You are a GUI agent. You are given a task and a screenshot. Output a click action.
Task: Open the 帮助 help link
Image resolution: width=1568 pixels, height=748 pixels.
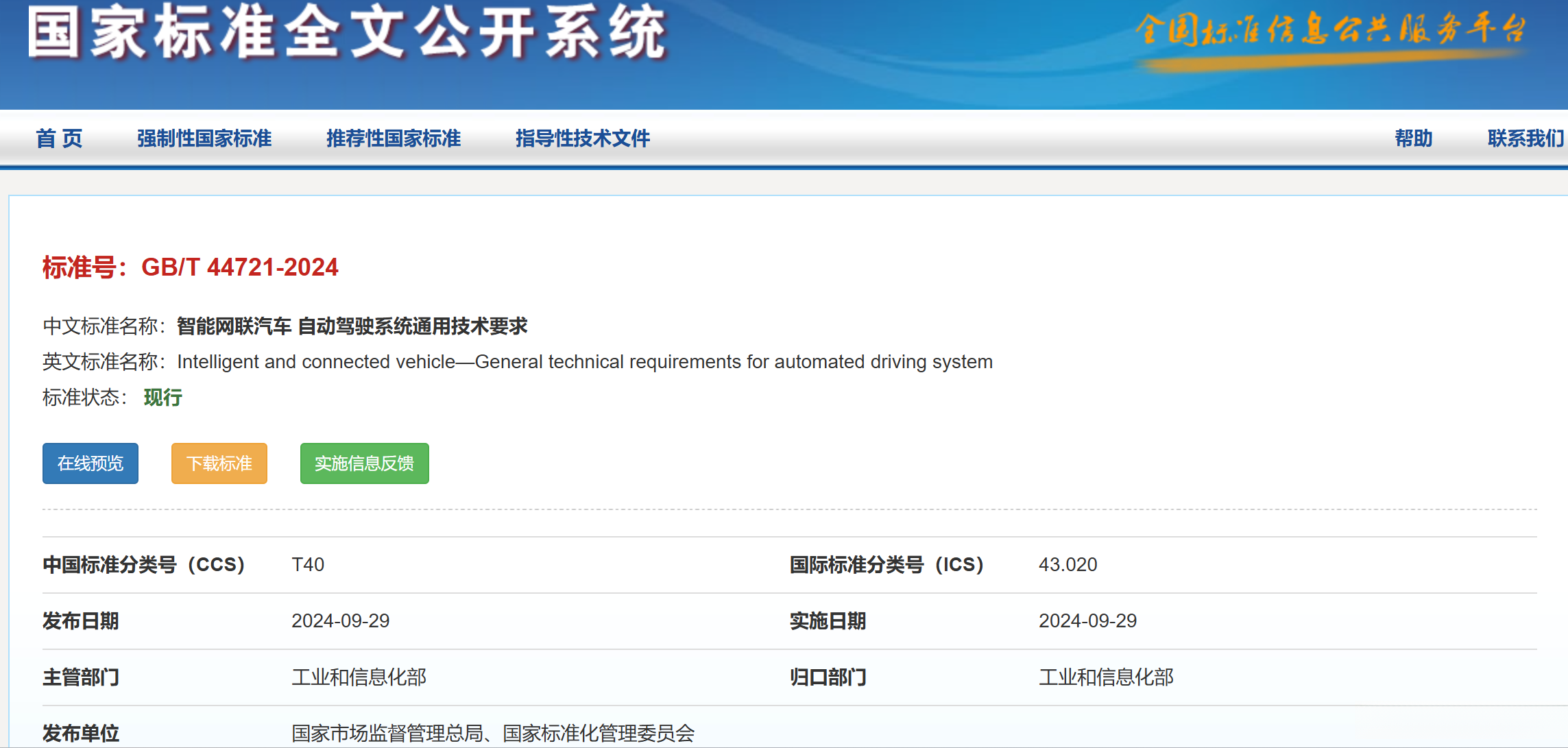1414,138
